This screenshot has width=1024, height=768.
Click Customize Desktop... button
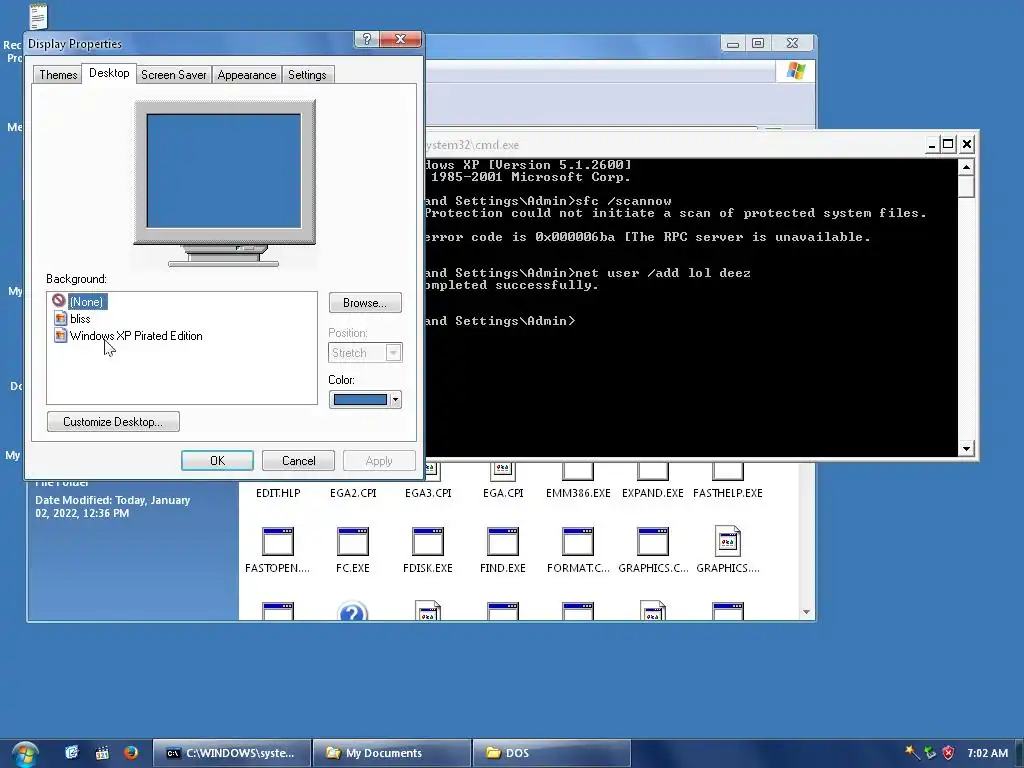[113, 422]
